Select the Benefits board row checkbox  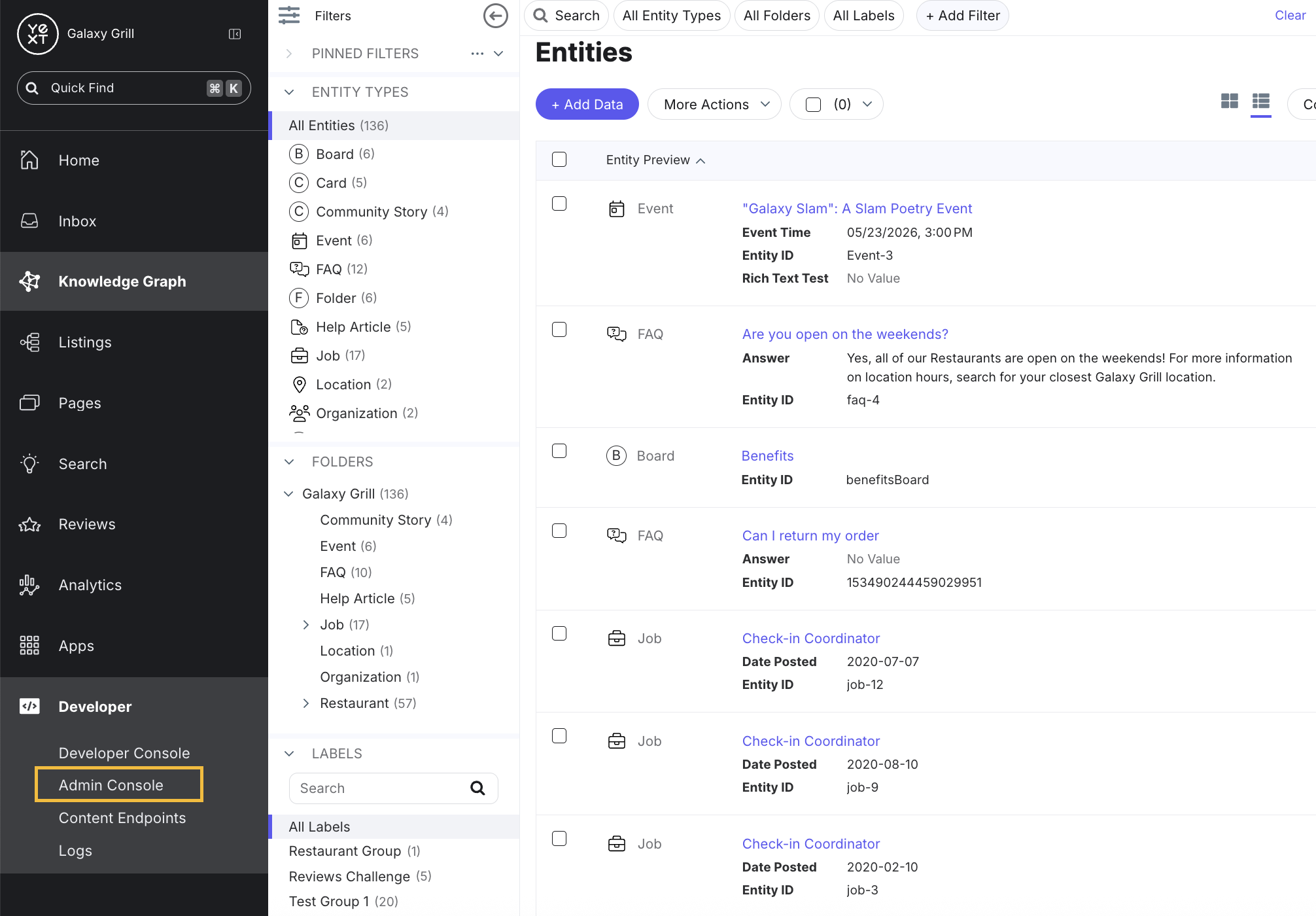[559, 451]
